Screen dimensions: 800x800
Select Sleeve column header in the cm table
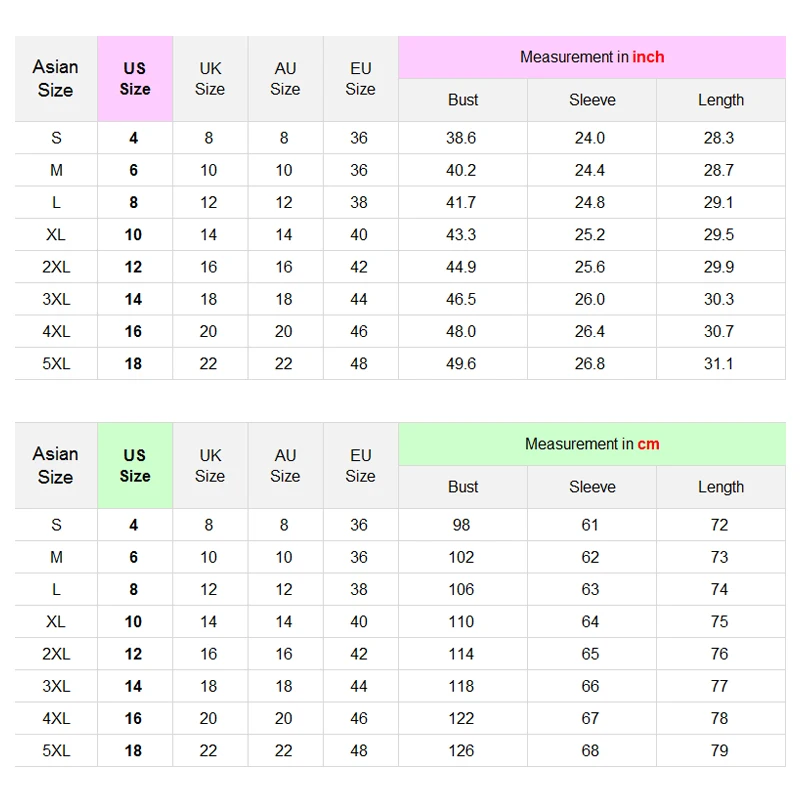pos(592,487)
